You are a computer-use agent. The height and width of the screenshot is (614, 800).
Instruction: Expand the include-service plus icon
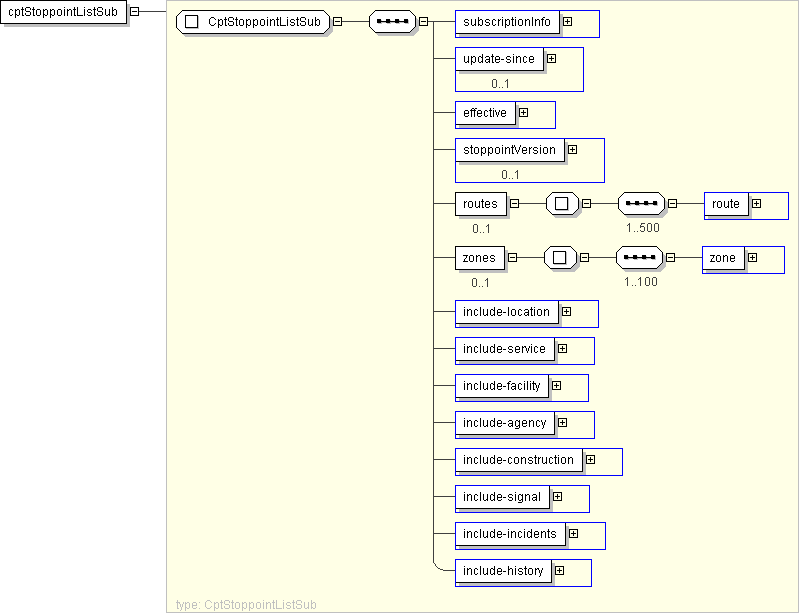[562, 349]
